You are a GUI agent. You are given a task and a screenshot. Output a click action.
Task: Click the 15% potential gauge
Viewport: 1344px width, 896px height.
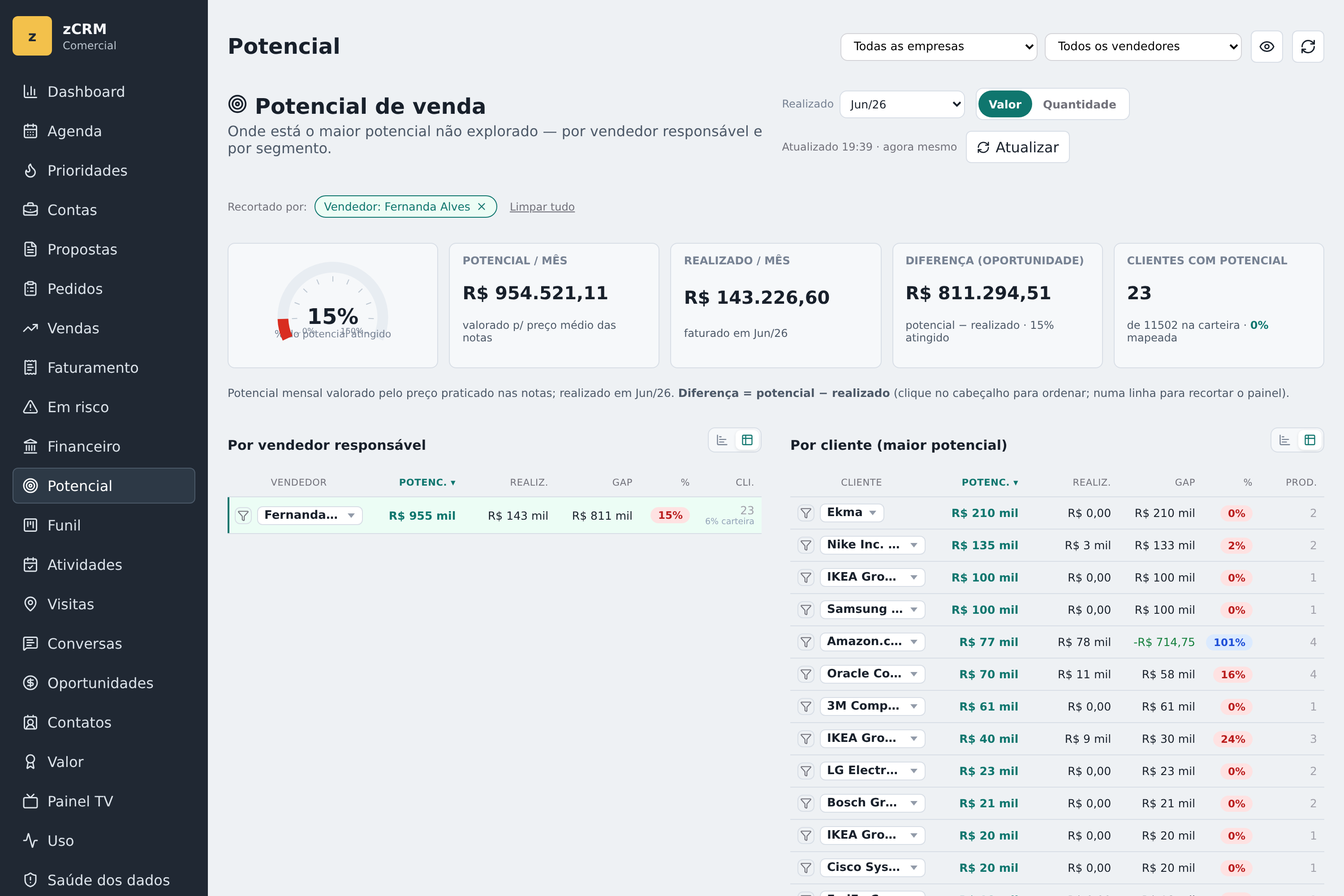[332, 306]
